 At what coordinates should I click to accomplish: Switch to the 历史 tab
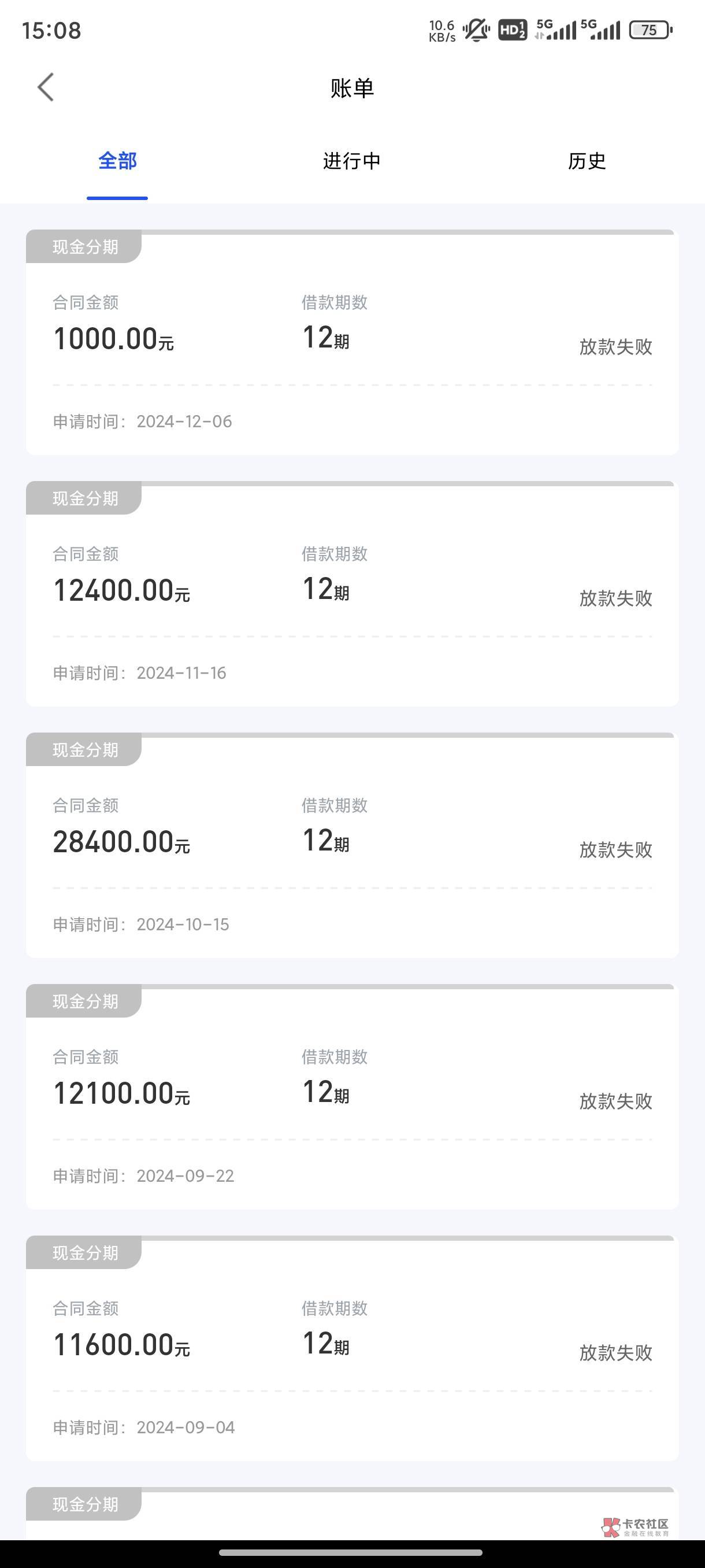coord(587,161)
